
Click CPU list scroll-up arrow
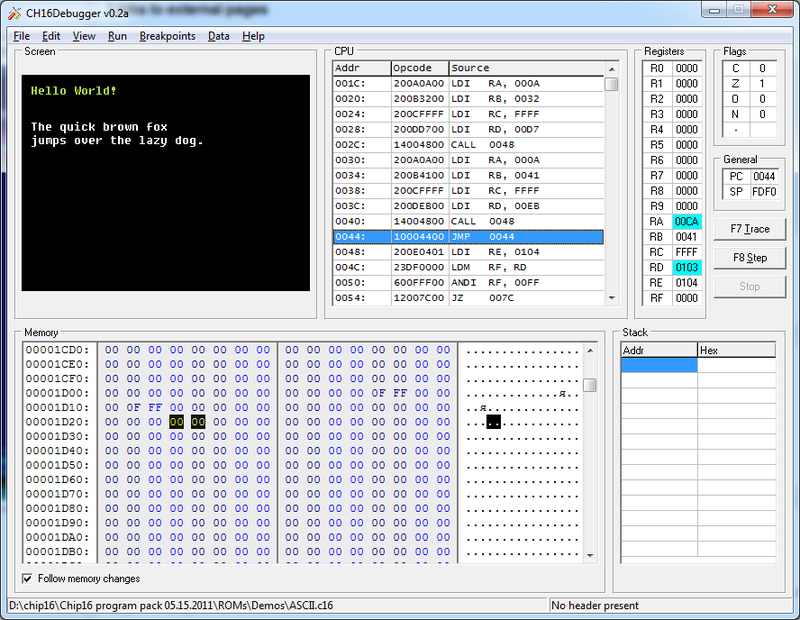(x=612, y=69)
